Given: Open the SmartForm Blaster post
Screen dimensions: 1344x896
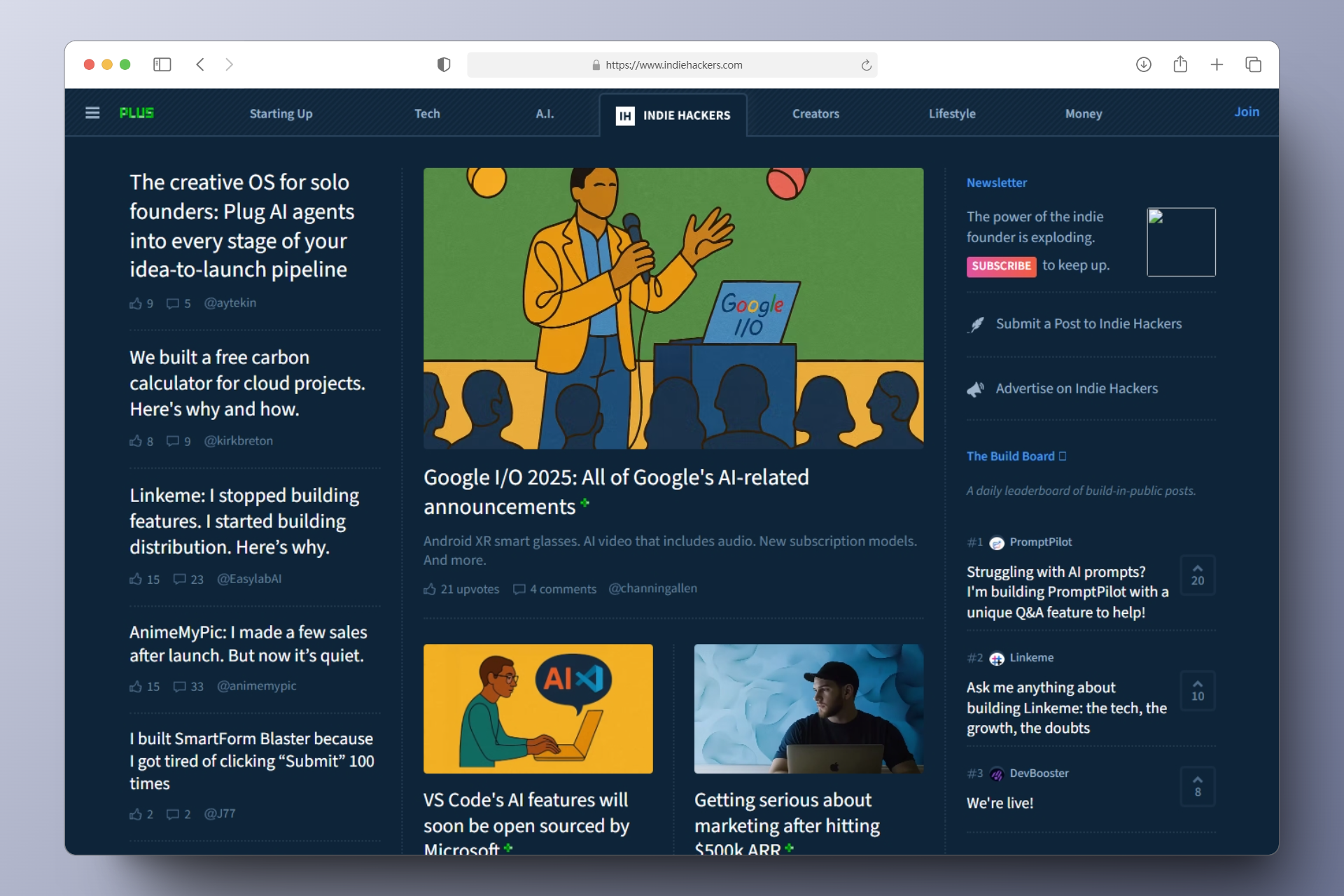Looking at the screenshot, I should [252, 760].
